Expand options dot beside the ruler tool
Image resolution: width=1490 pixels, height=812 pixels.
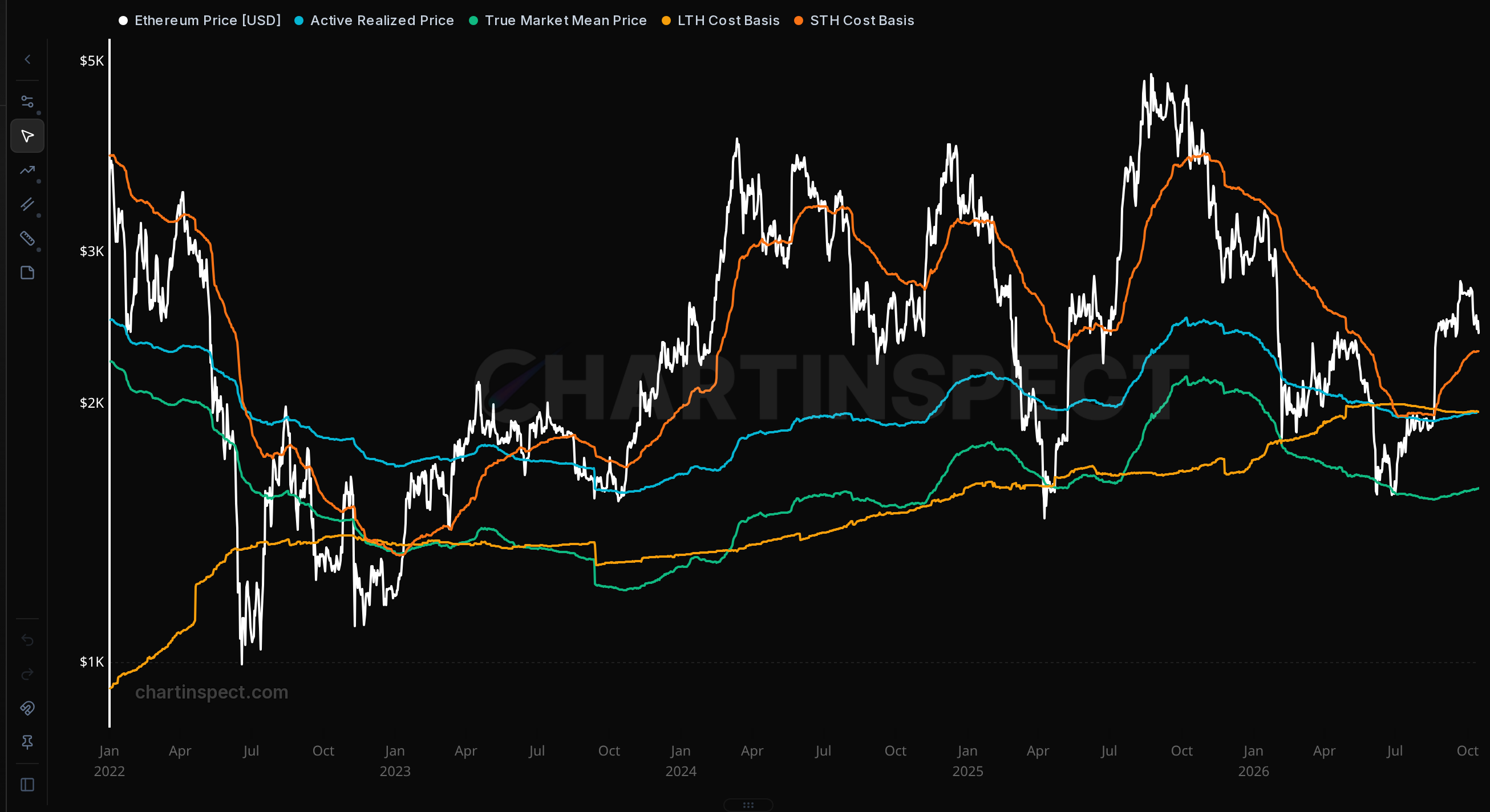coord(39,249)
